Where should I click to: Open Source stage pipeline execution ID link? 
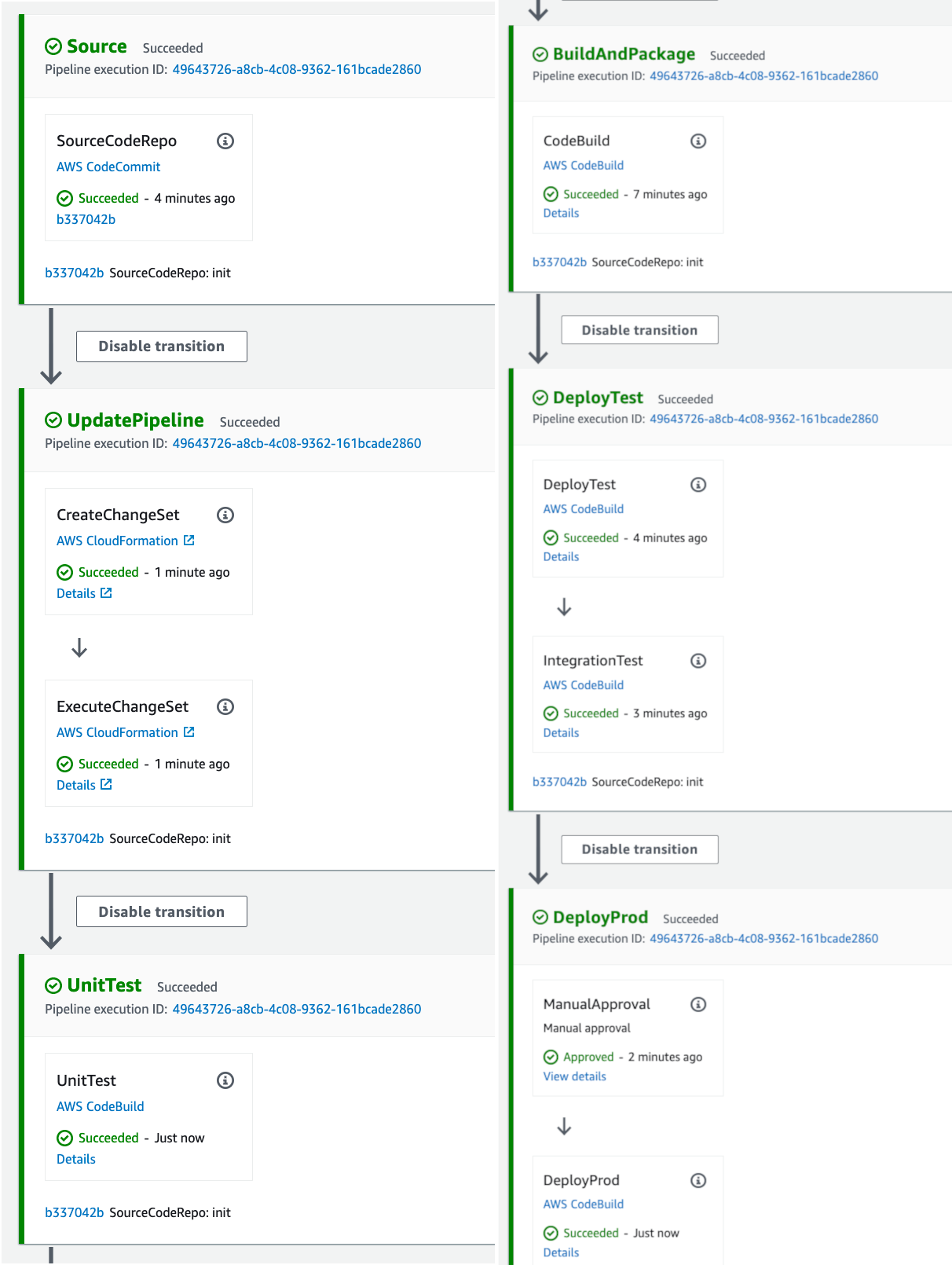coord(296,69)
